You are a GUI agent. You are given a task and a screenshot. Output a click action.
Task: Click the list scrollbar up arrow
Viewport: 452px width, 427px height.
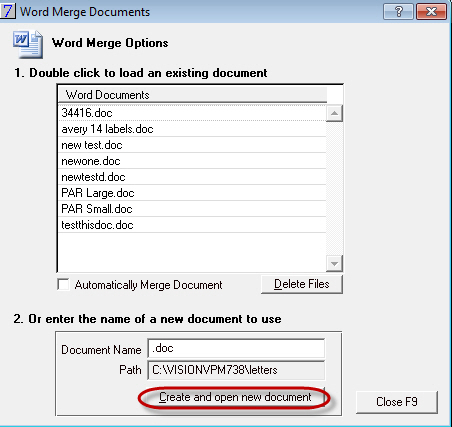click(334, 114)
